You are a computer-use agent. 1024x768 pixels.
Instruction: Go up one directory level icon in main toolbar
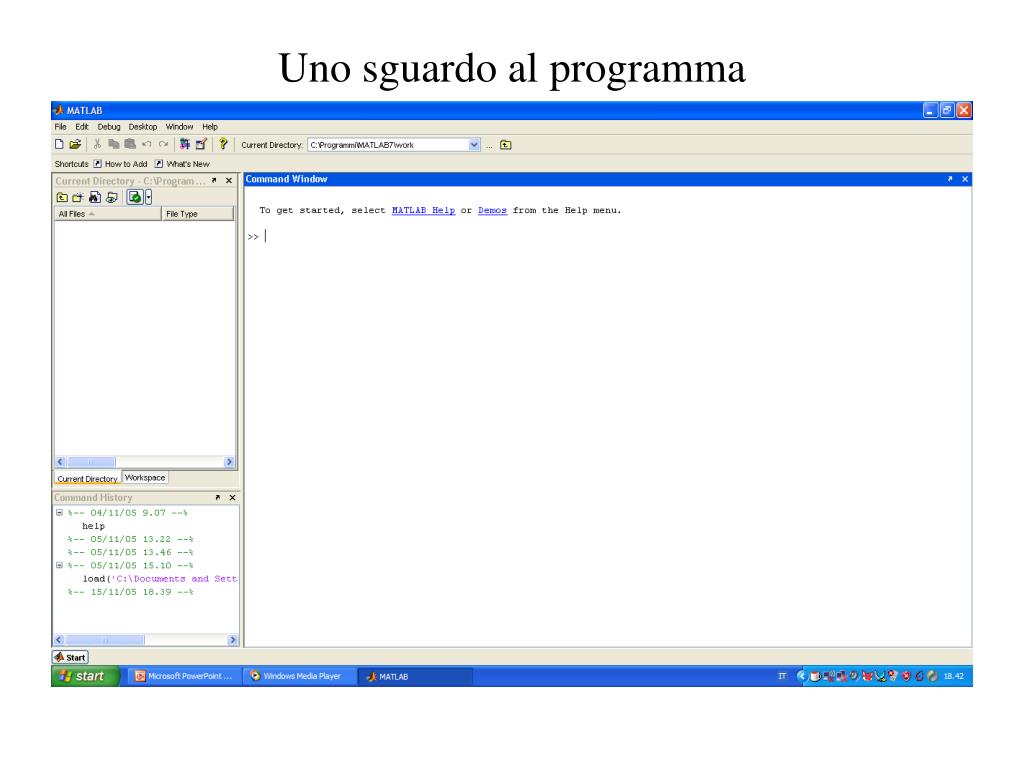coord(505,145)
